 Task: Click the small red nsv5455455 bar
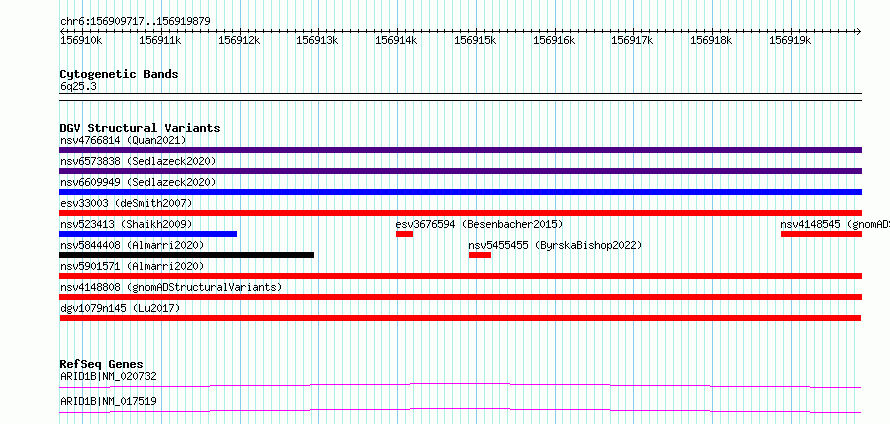coord(480,255)
